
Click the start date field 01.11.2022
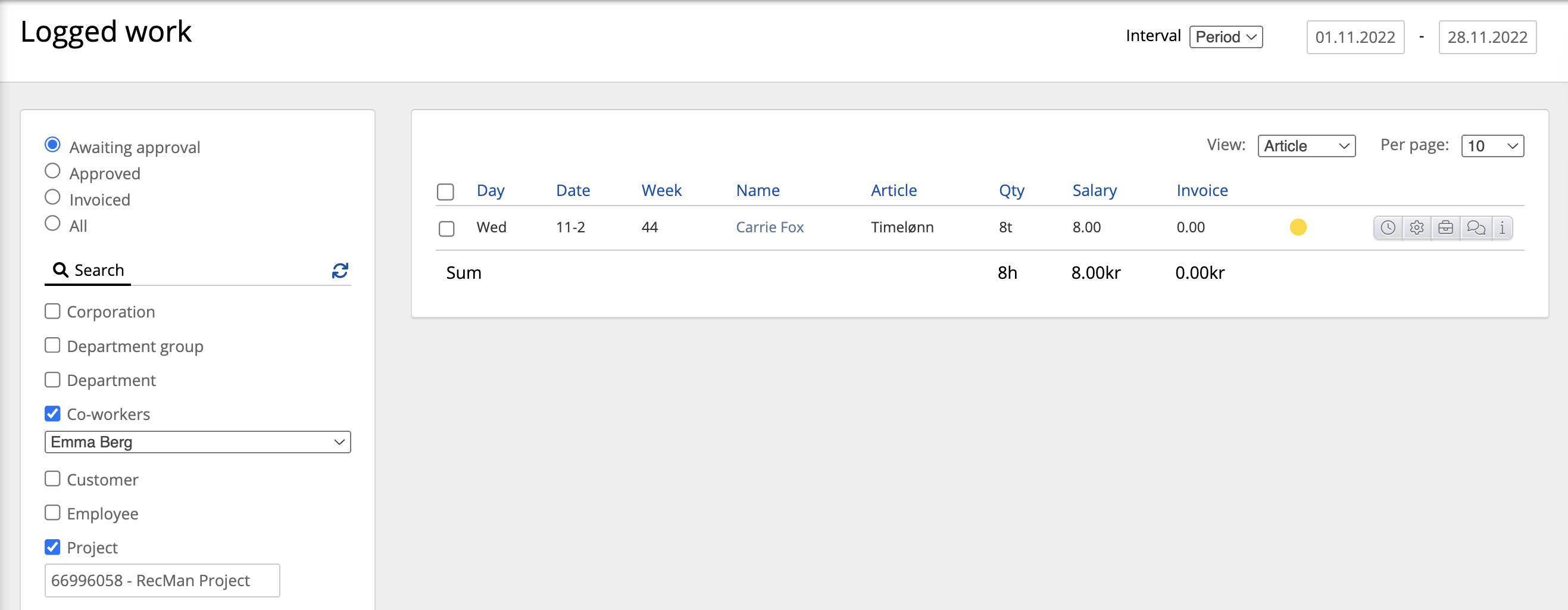(x=1354, y=37)
